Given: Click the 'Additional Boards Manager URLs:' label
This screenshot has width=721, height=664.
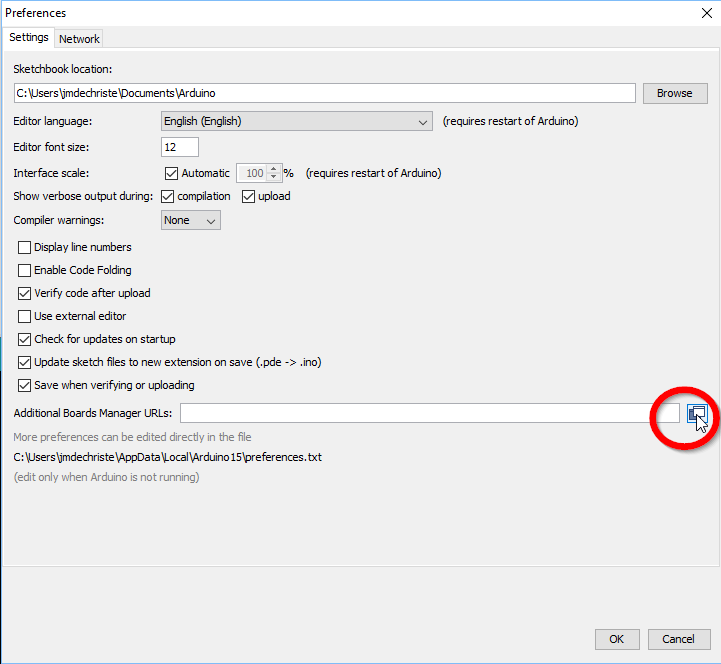Looking at the screenshot, I should tap(93, 413).
